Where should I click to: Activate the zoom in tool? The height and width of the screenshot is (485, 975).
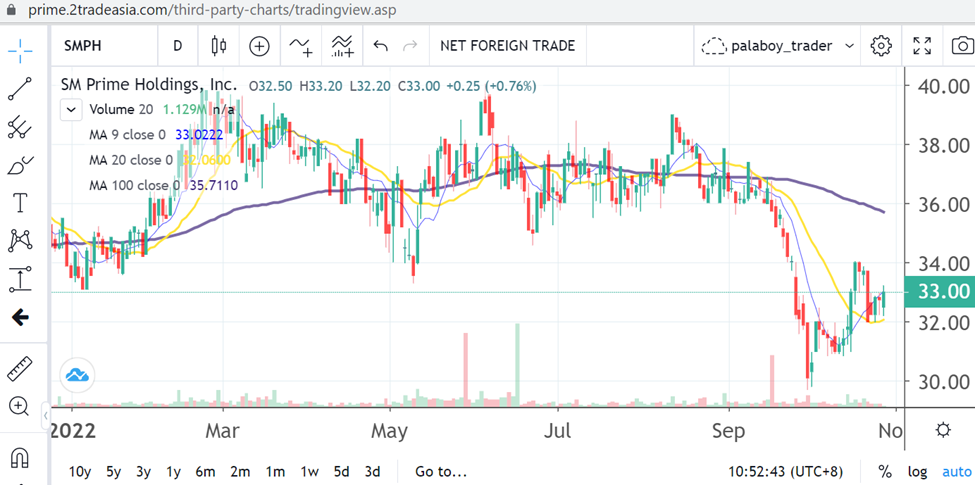coord(20,407)
